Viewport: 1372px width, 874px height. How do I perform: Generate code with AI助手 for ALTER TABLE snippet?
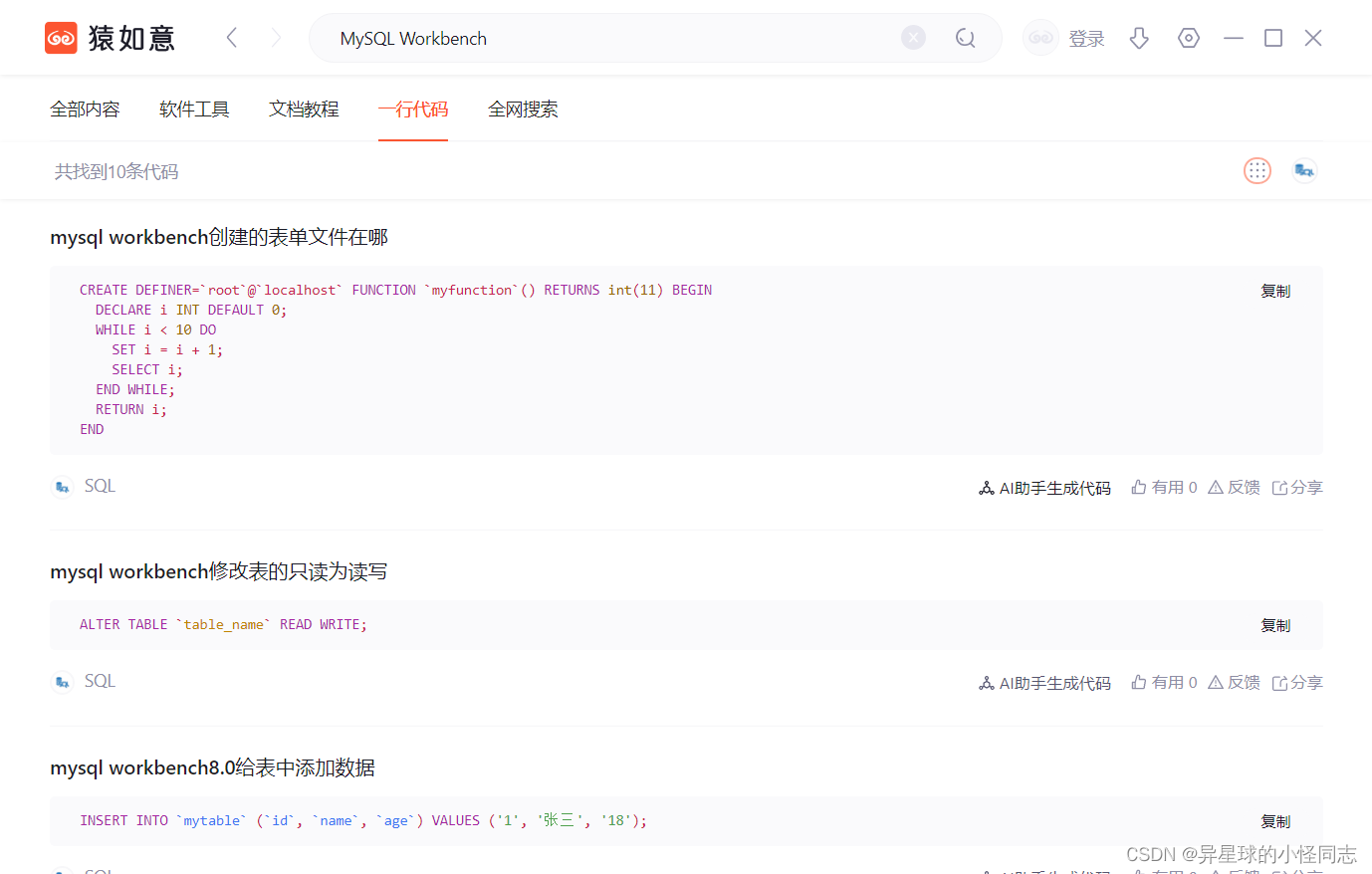point(1044,683)
